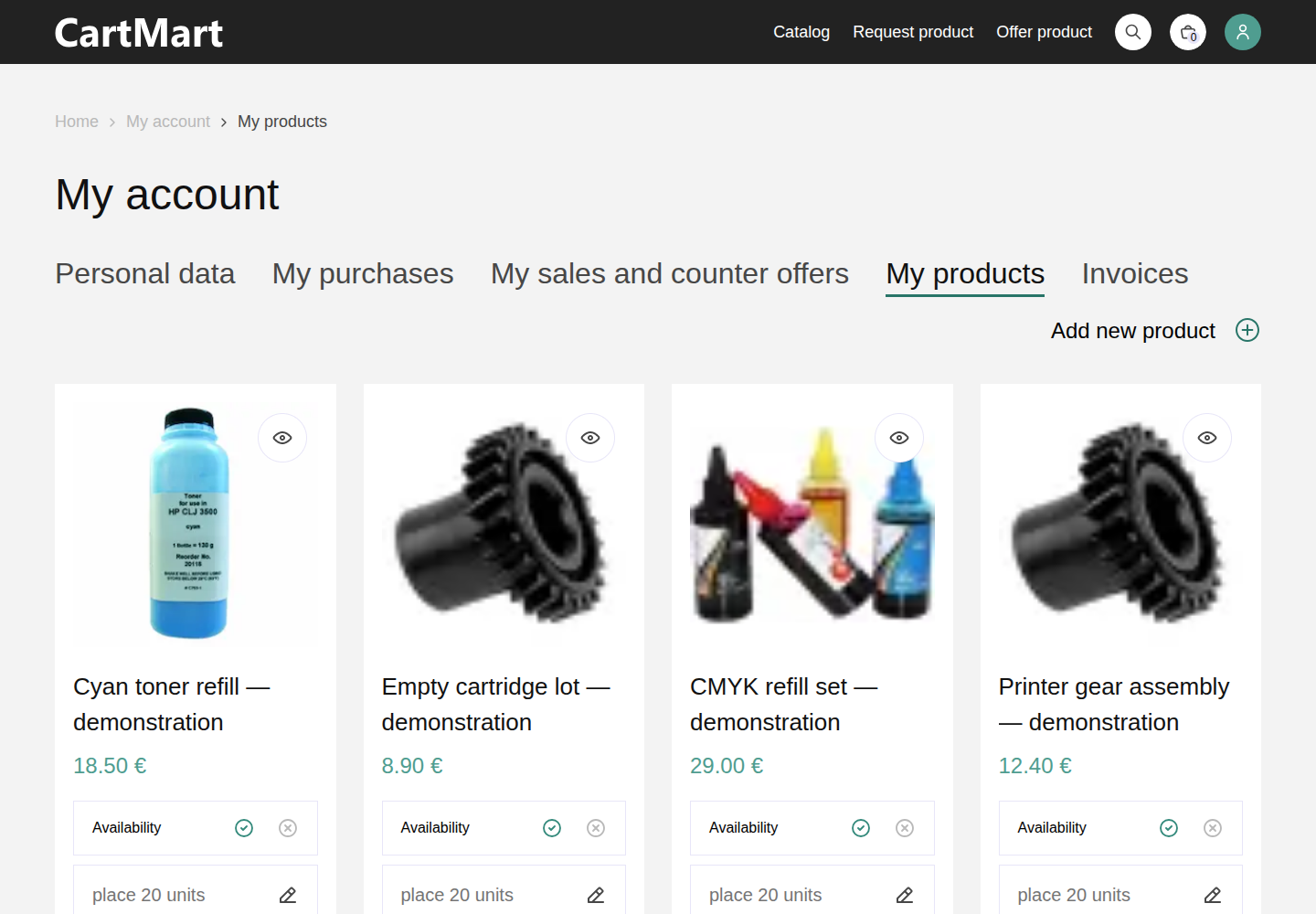Select the My products tab
1316x914 pixels.
965,274
